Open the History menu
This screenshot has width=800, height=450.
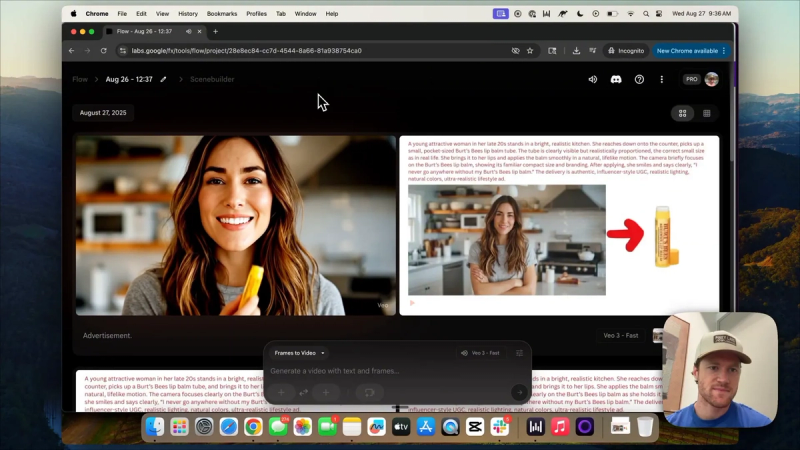point(188,14)
